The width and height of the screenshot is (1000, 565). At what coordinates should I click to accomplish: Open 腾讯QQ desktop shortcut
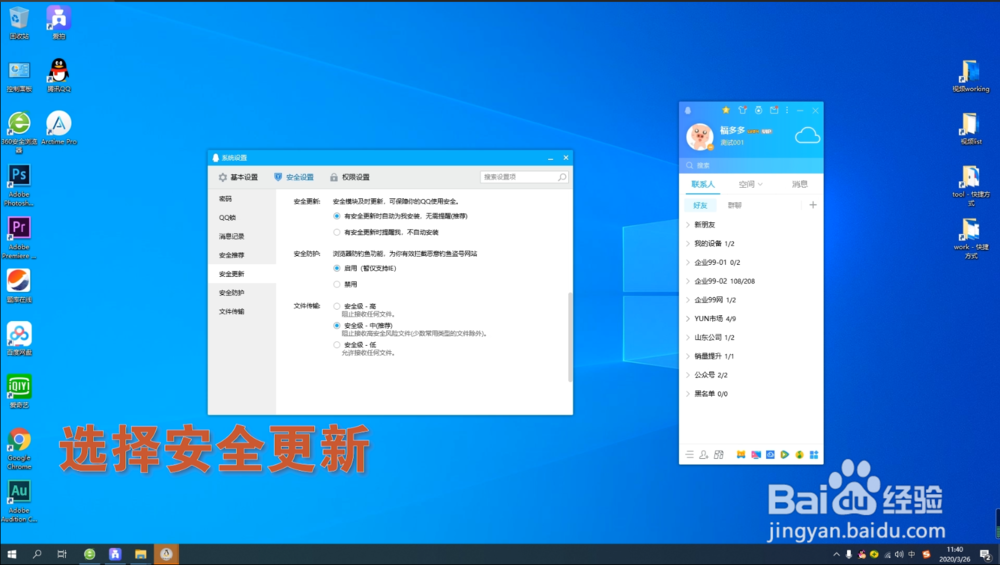coord(59,75)
